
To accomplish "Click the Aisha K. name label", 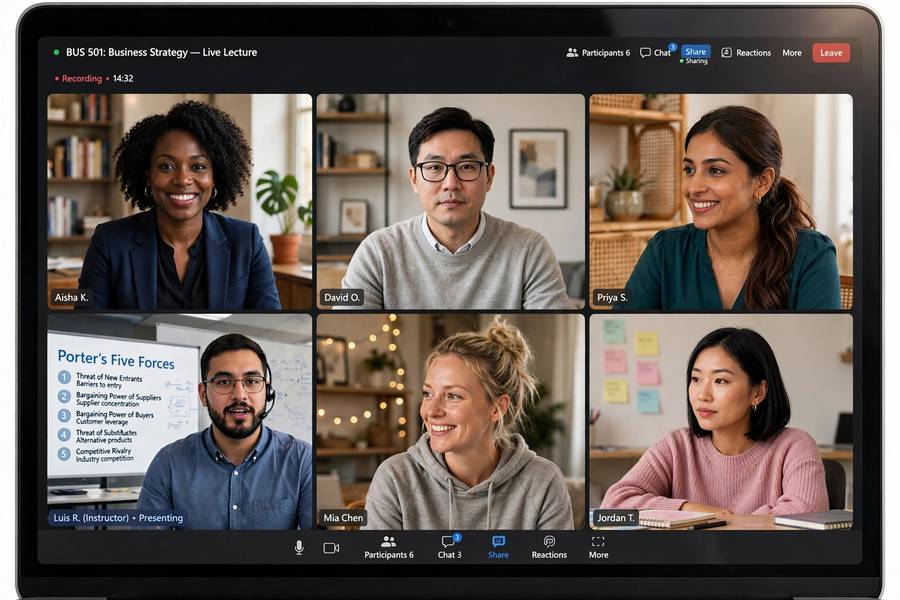I will 71,297.
